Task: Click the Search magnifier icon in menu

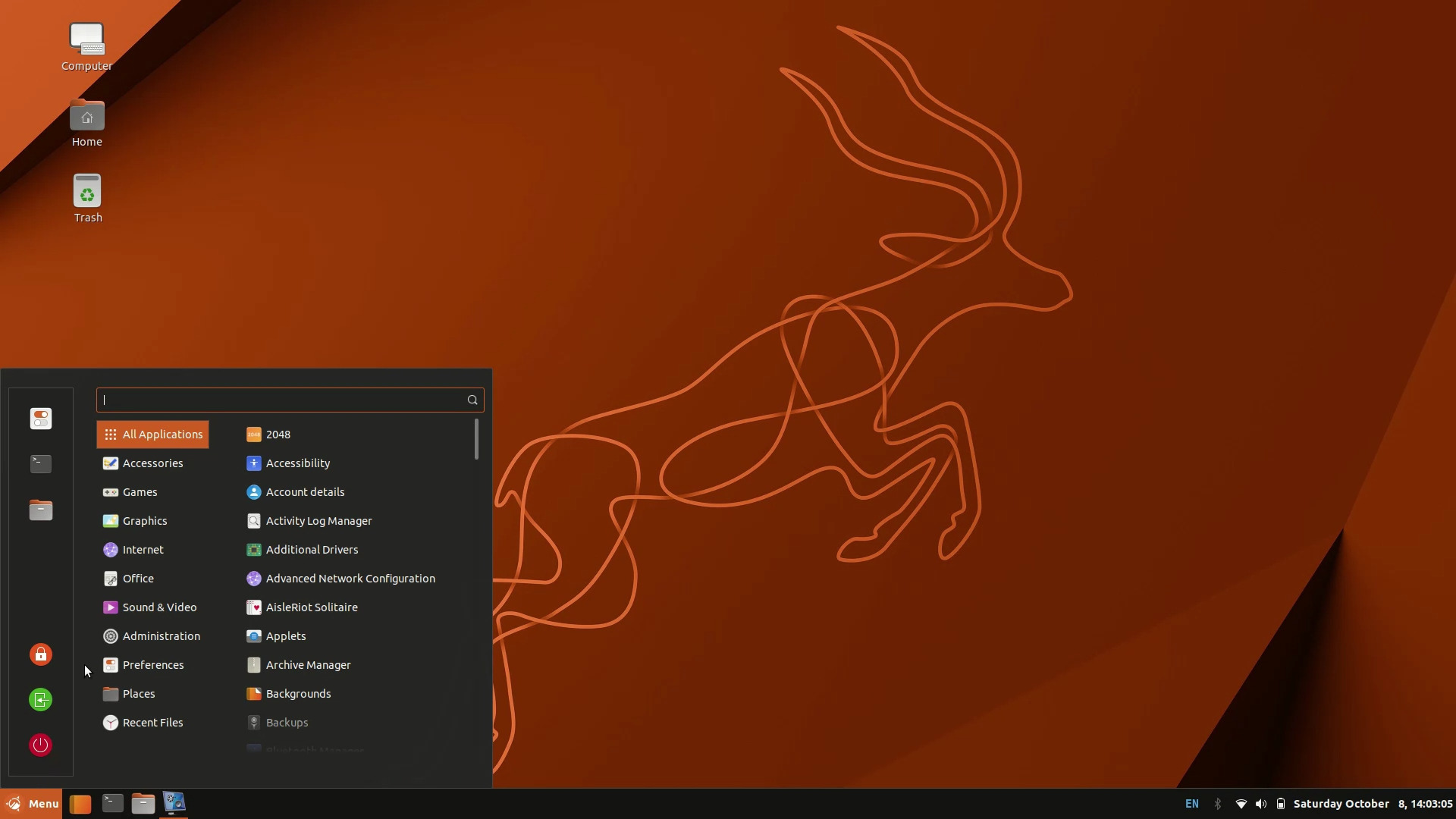Action: 472,399
